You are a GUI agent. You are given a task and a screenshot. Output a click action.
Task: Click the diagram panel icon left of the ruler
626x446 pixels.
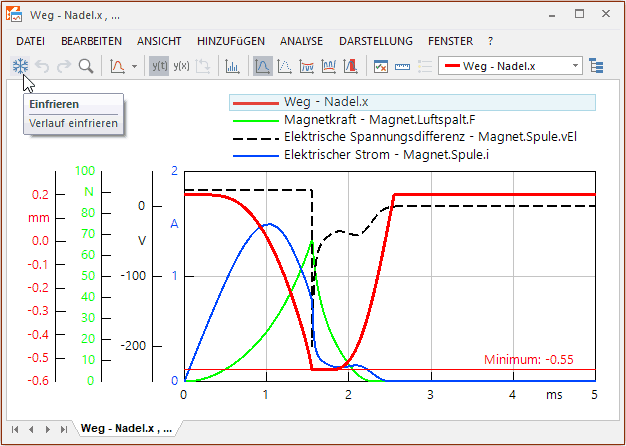[x=381, y=67]
